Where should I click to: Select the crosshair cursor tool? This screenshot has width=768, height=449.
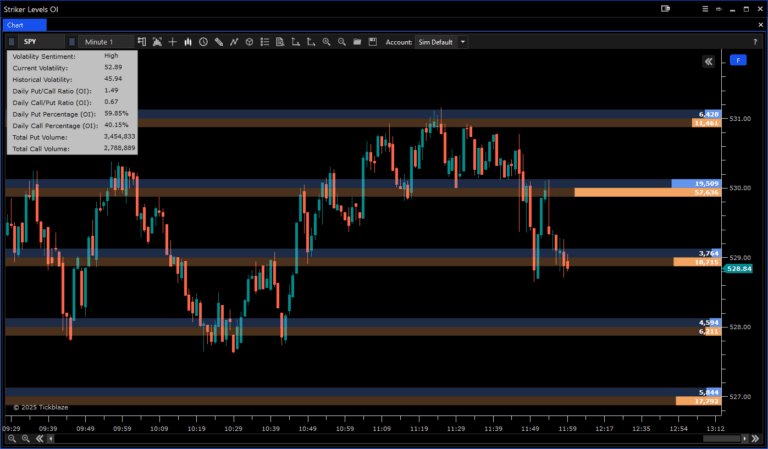pyautogui.click(x=173, y=42)
